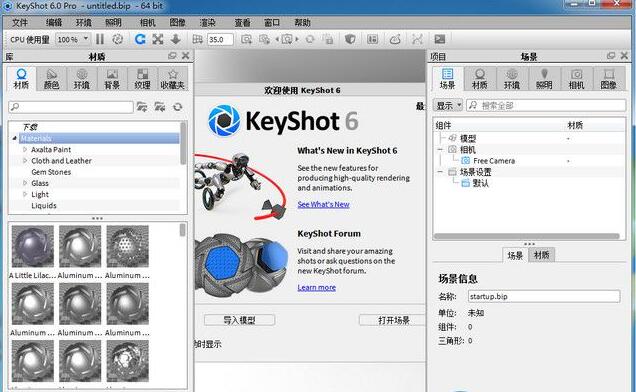
Task: Open the 编辑 menu
Action: click(x=54, y=23)
